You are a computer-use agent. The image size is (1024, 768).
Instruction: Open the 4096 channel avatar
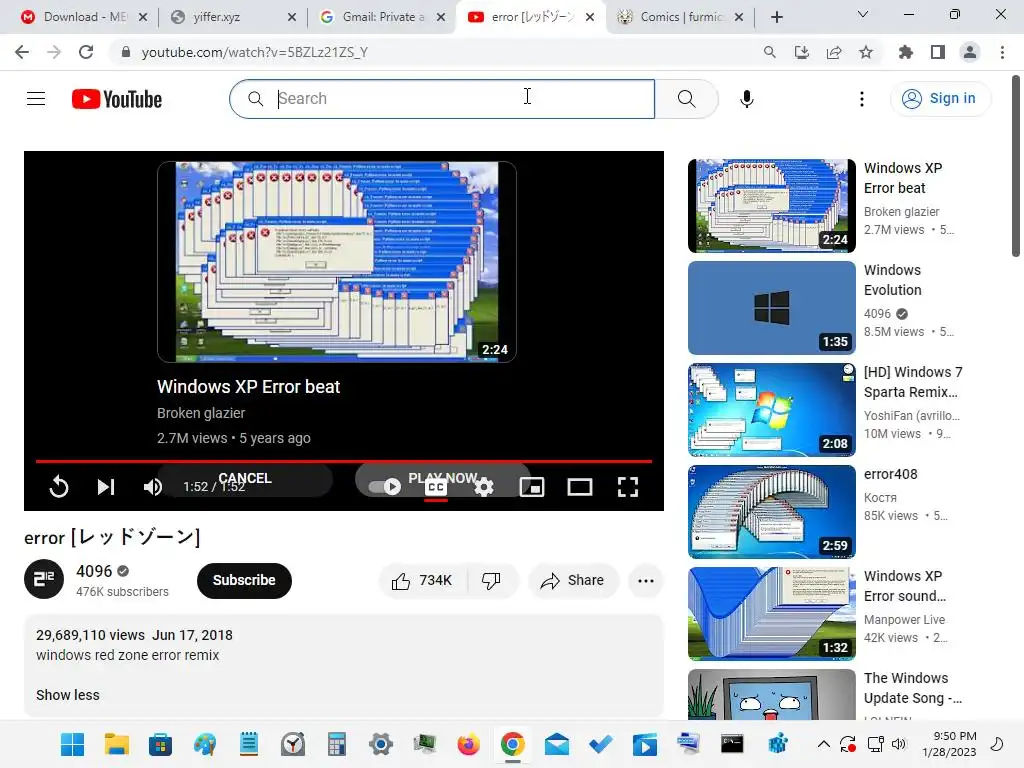coord(44,579)
